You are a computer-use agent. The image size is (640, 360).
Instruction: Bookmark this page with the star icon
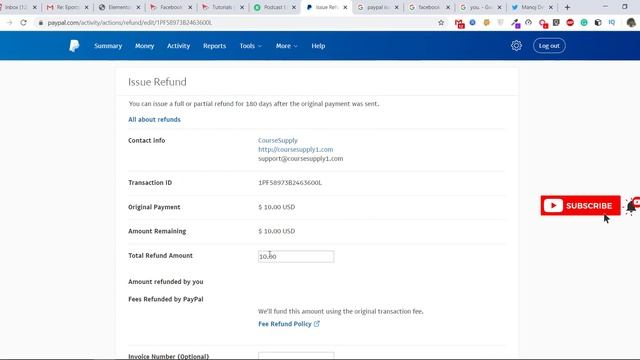(441, 23)
